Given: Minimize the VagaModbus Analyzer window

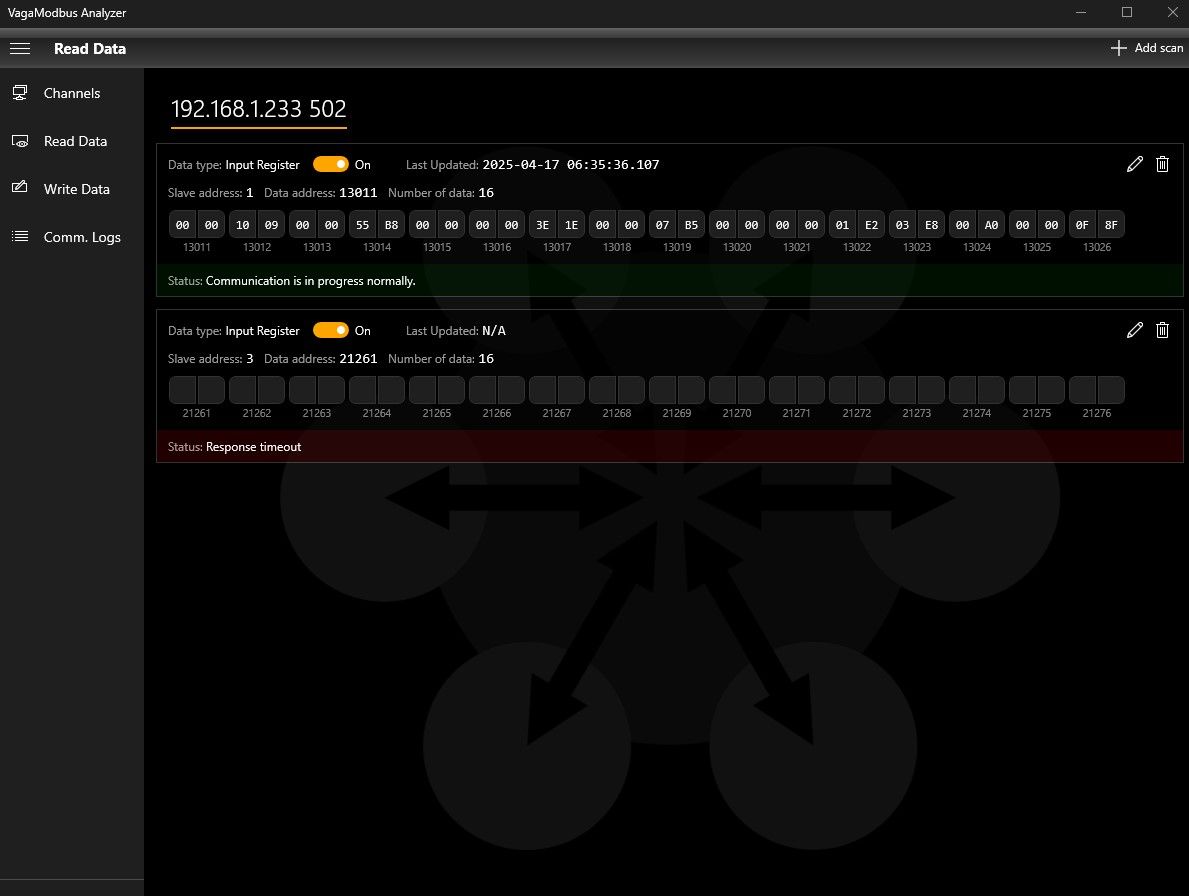Looking at the screenshot, I should click(1081, 12).
